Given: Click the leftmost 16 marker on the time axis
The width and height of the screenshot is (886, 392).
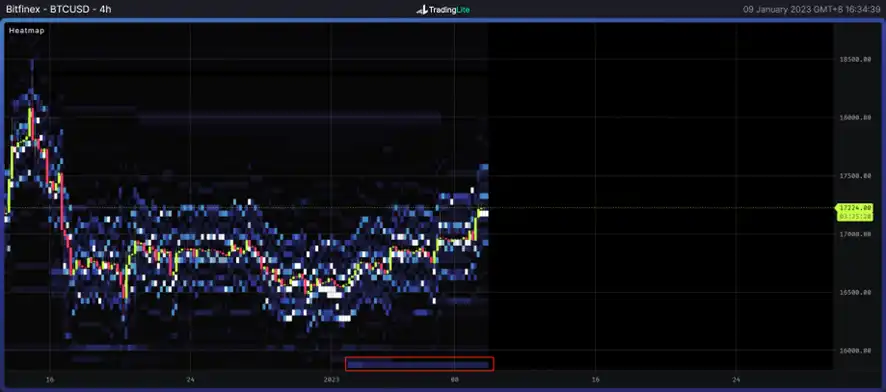Looking at the screenshot, I should 50,380.
